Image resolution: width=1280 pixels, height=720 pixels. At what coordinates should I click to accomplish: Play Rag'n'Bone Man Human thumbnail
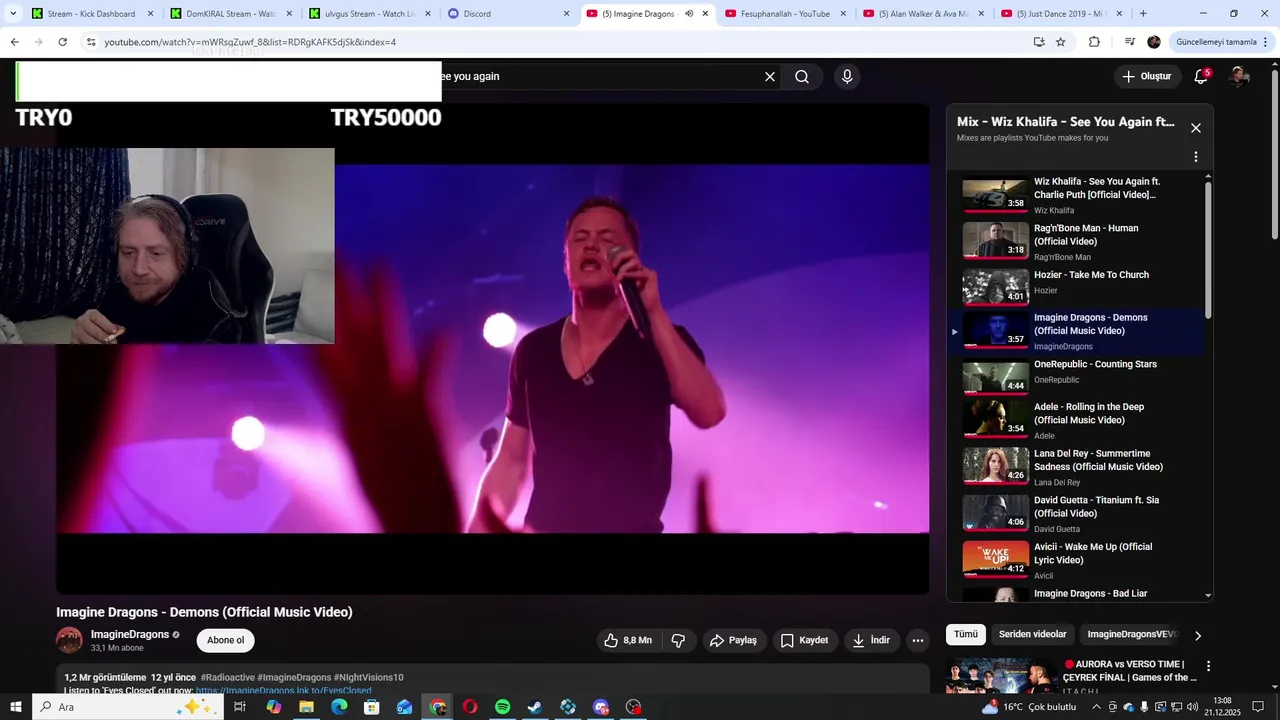click(x=995, y=241)
